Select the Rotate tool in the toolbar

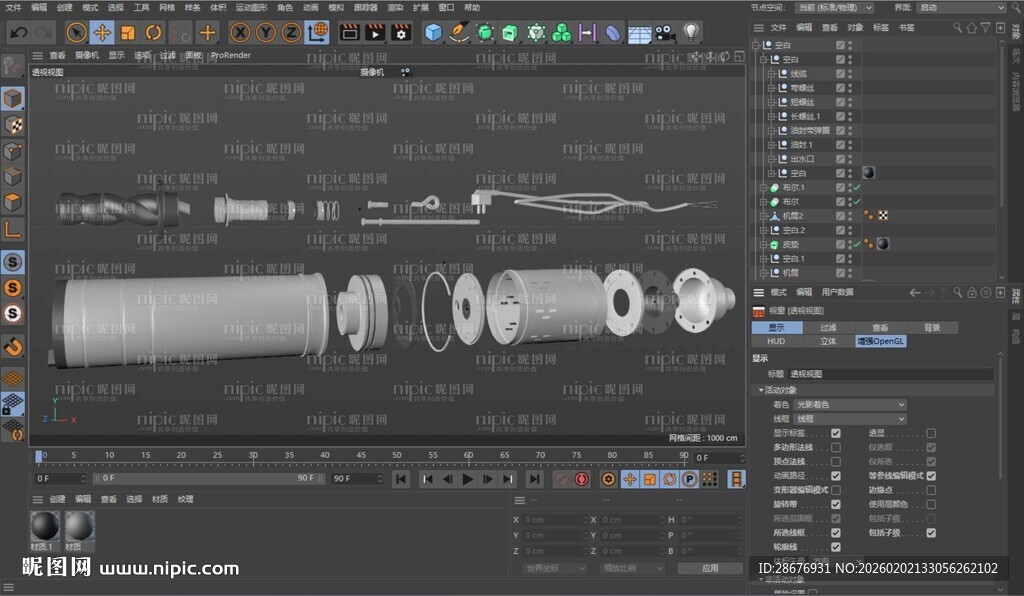152,32
